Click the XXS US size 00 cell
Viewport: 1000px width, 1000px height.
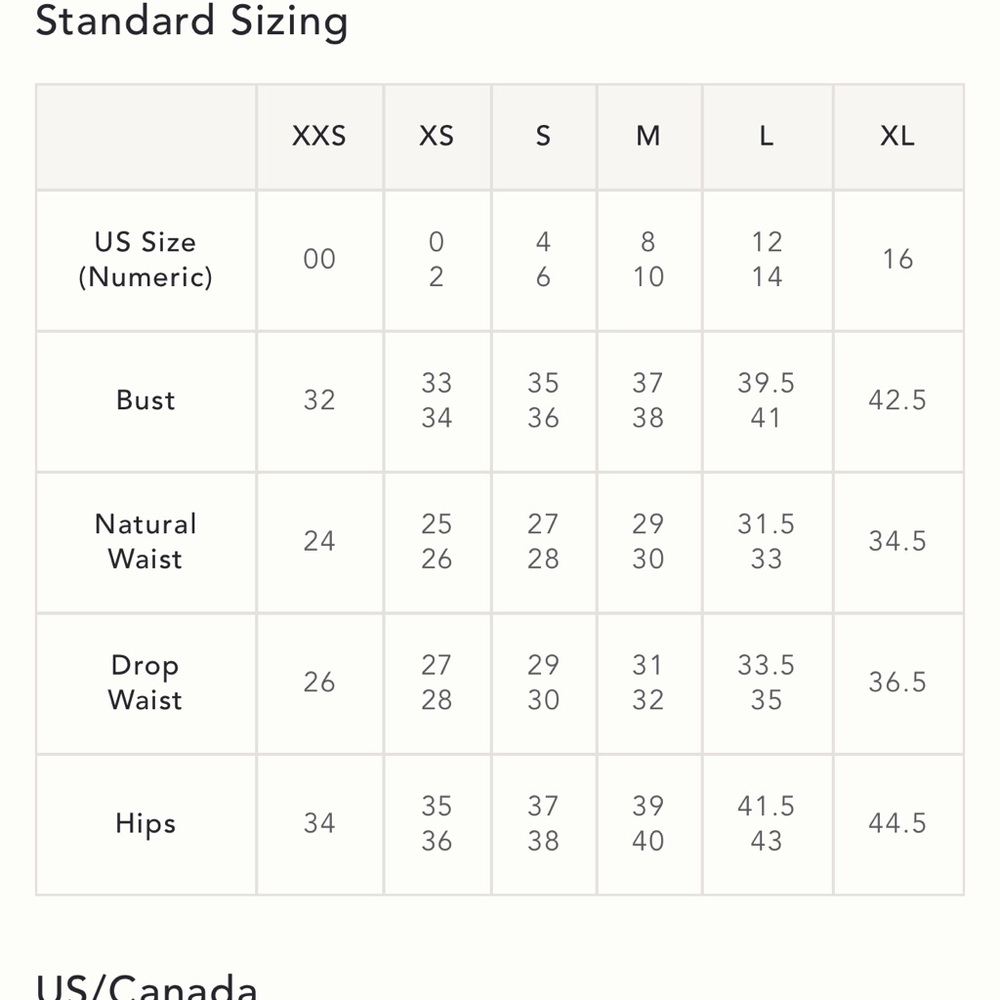click(319, 260)
